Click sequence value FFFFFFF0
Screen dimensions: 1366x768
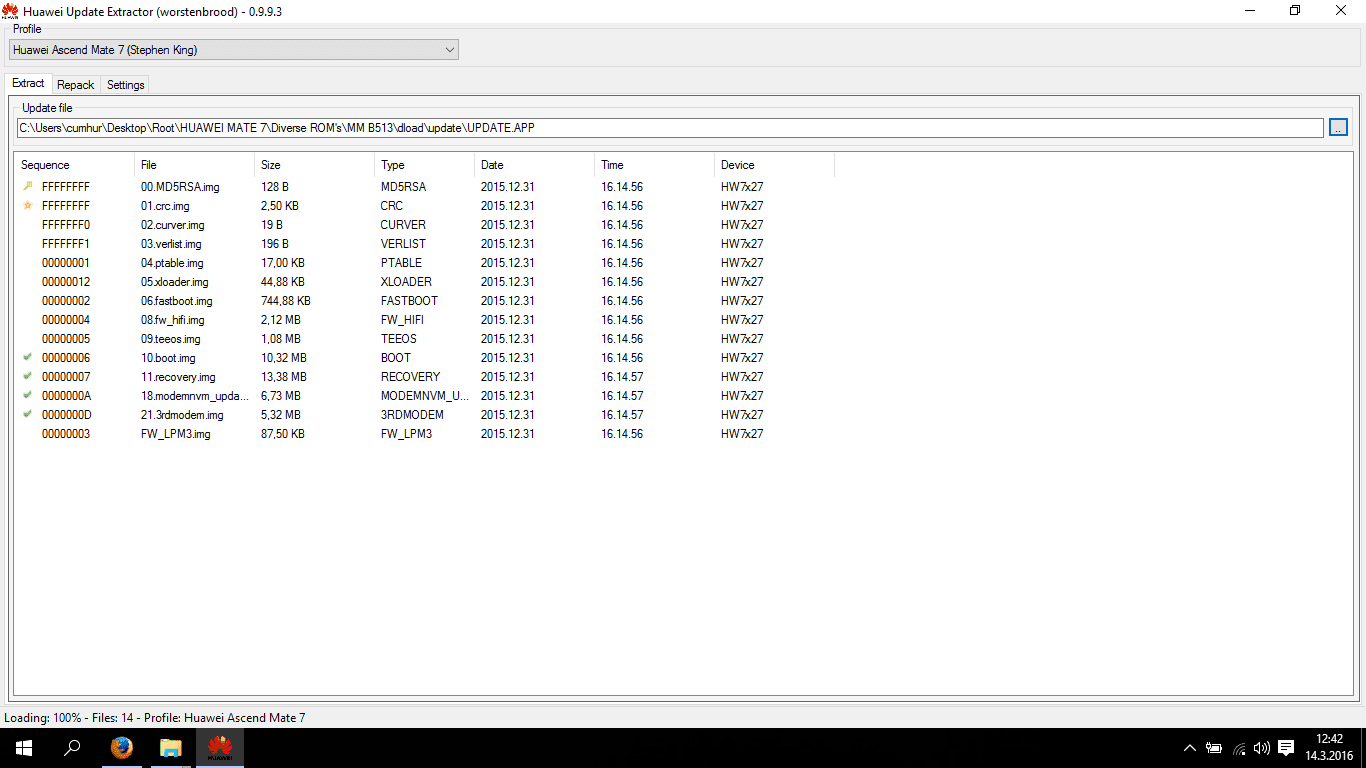point(66,225)
